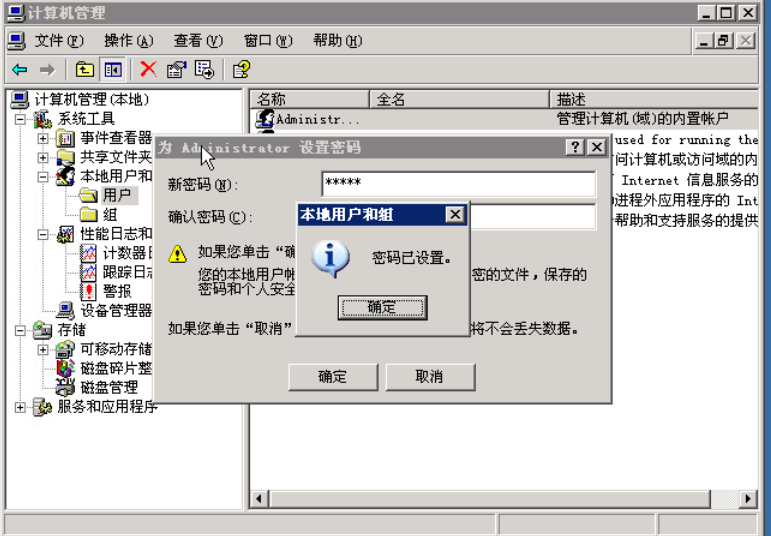
Task: Click the Up one level folder icon
Action: [85, 70]
